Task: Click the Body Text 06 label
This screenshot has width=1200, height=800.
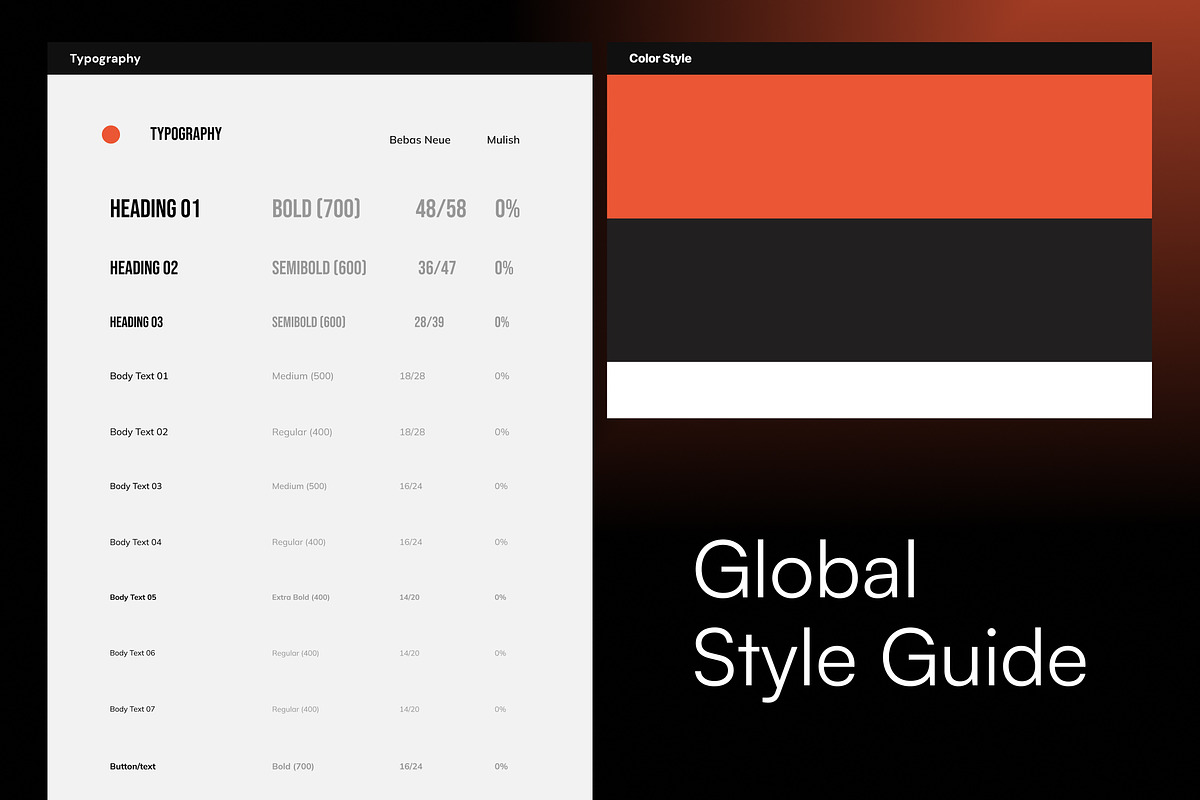Action: (x=132, y=653)
